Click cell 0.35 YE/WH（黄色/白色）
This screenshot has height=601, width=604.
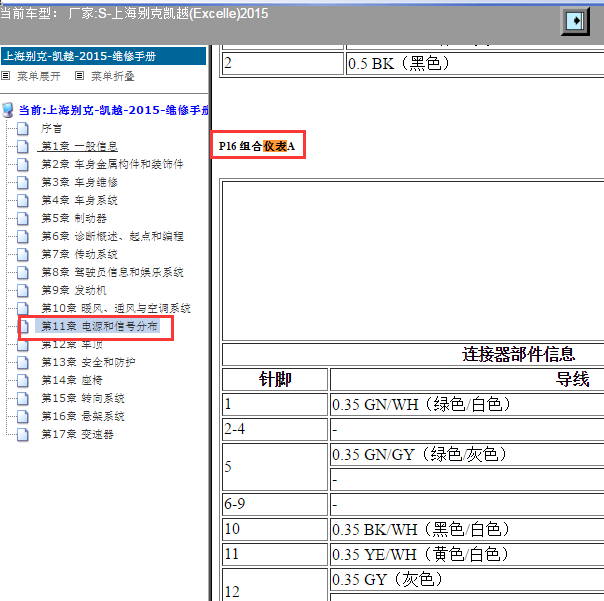click(x=467, y=554)
